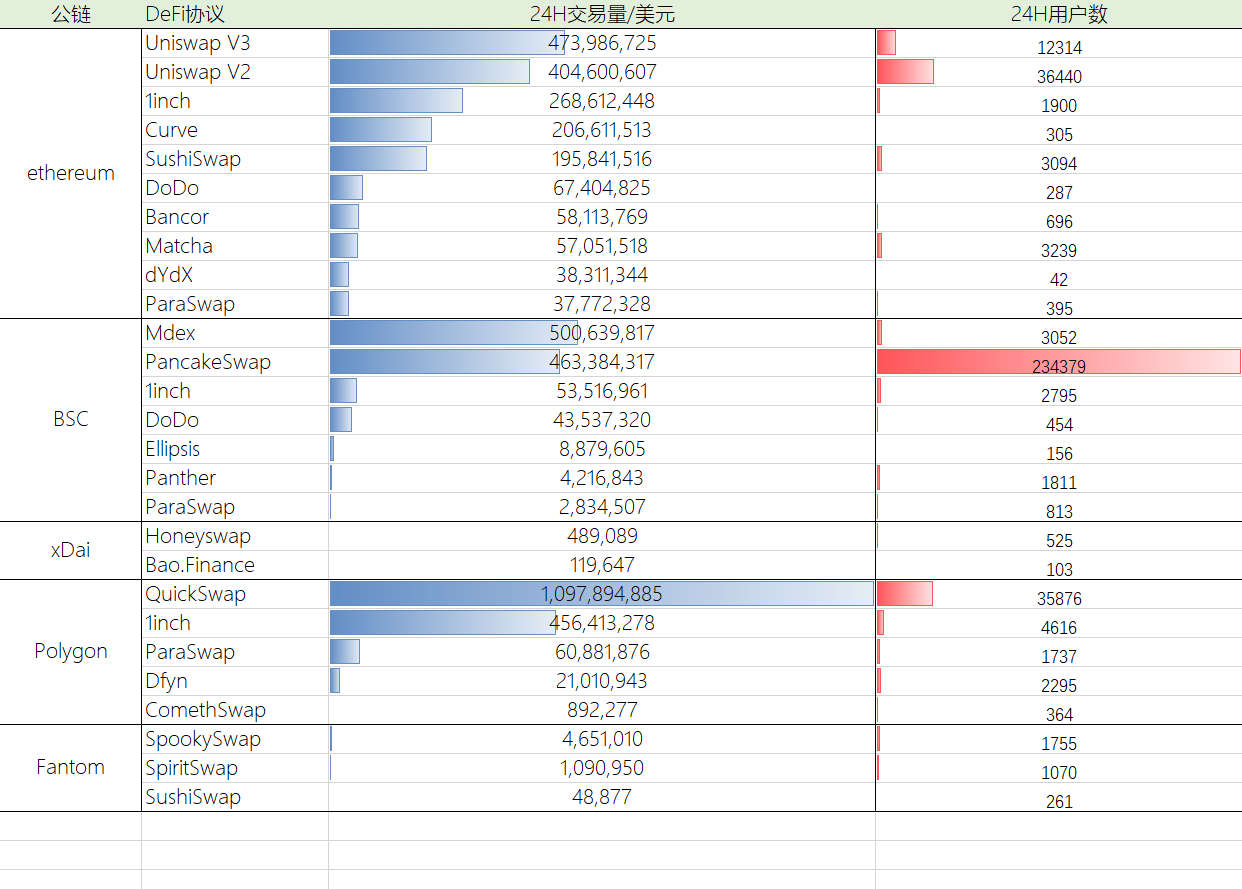Click the Honeyswap protocol cell
Screen dimensions: 1242x889
235,536
